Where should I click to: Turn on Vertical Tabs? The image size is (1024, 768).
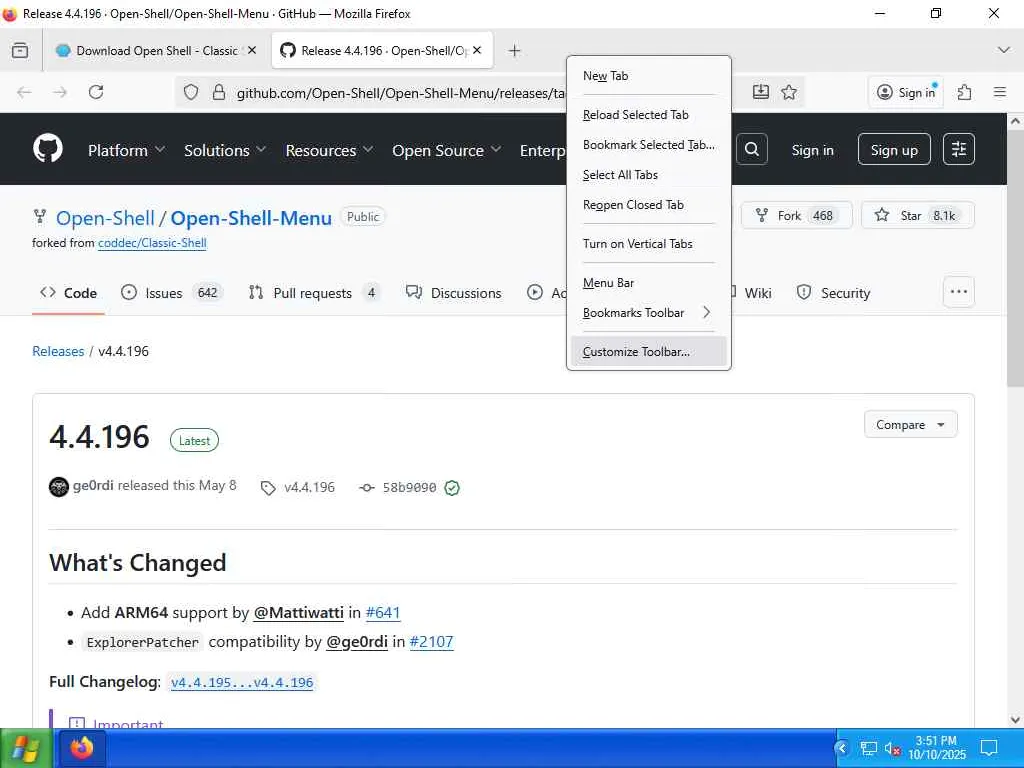tap(648, 244)
